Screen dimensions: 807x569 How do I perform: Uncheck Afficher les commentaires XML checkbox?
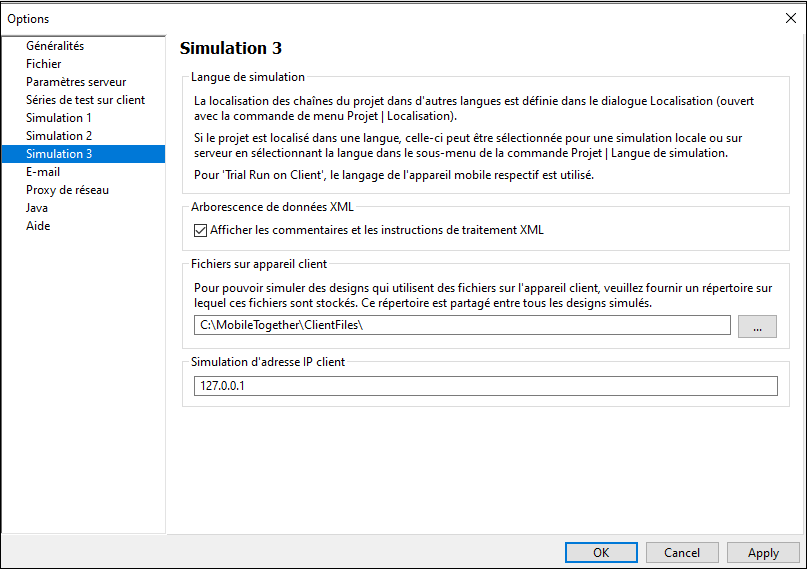click(200, 230)
